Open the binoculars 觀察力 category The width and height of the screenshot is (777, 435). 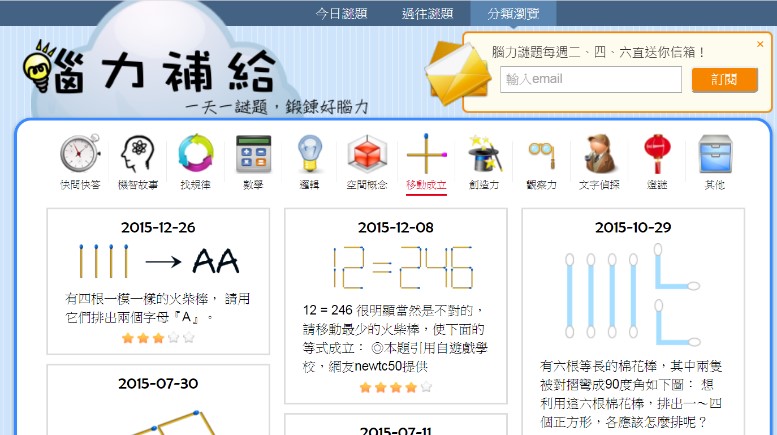tap(541, 156)
